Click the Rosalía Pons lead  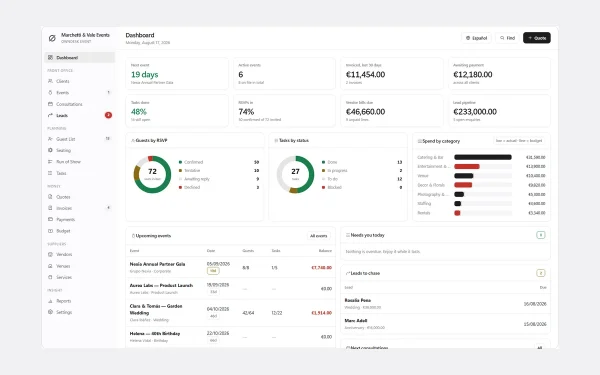pos(445,304)
